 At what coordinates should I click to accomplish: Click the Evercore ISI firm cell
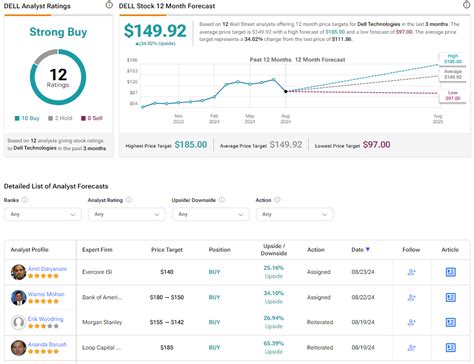(97, 272)
